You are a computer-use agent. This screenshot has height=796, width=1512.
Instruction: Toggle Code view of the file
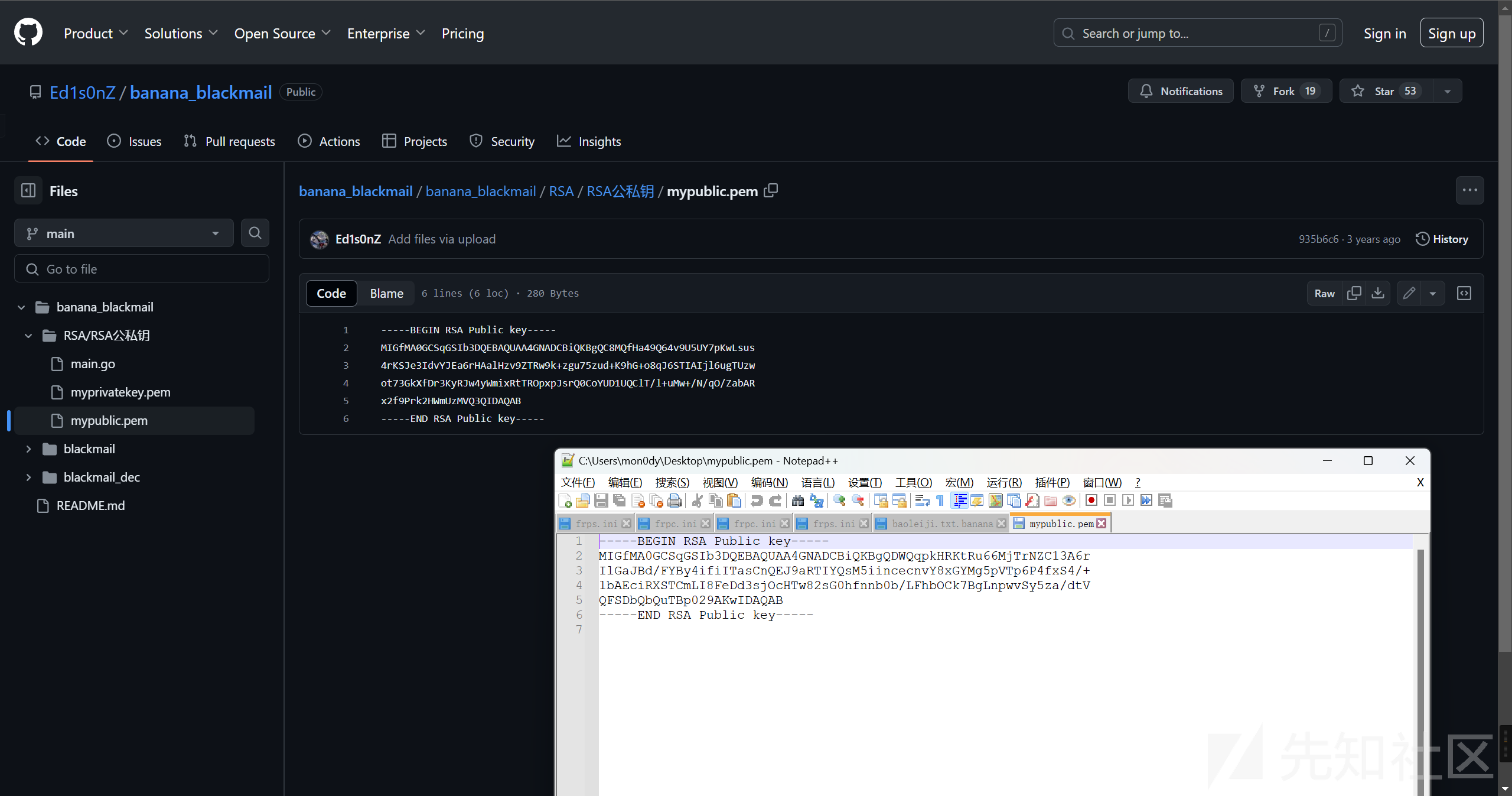331,293
